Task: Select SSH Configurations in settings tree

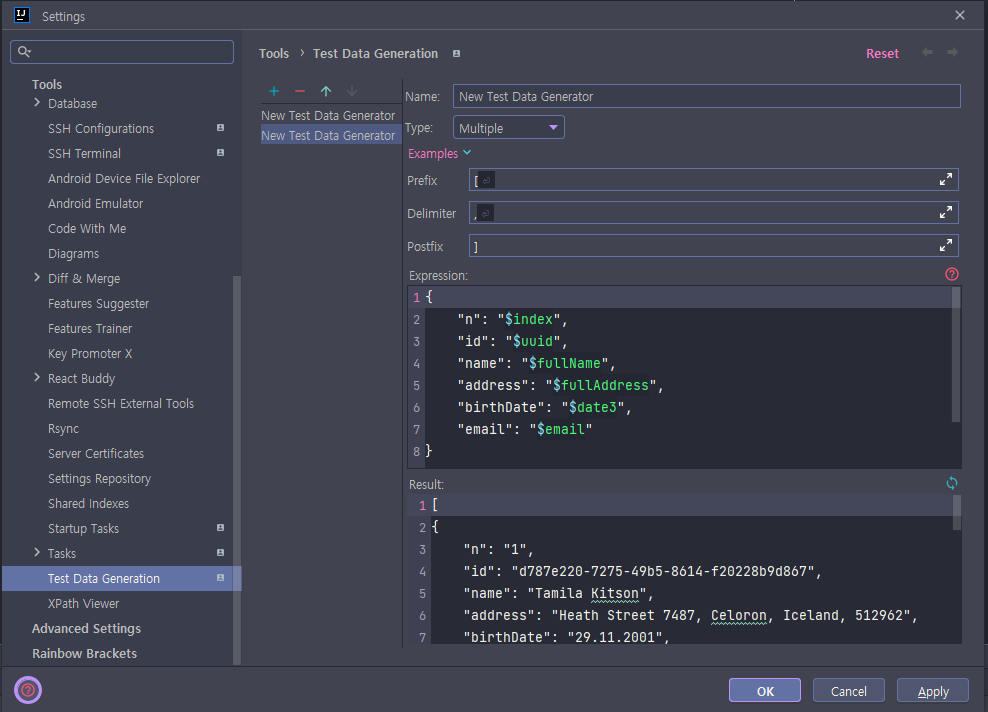Action: (101, 129)
